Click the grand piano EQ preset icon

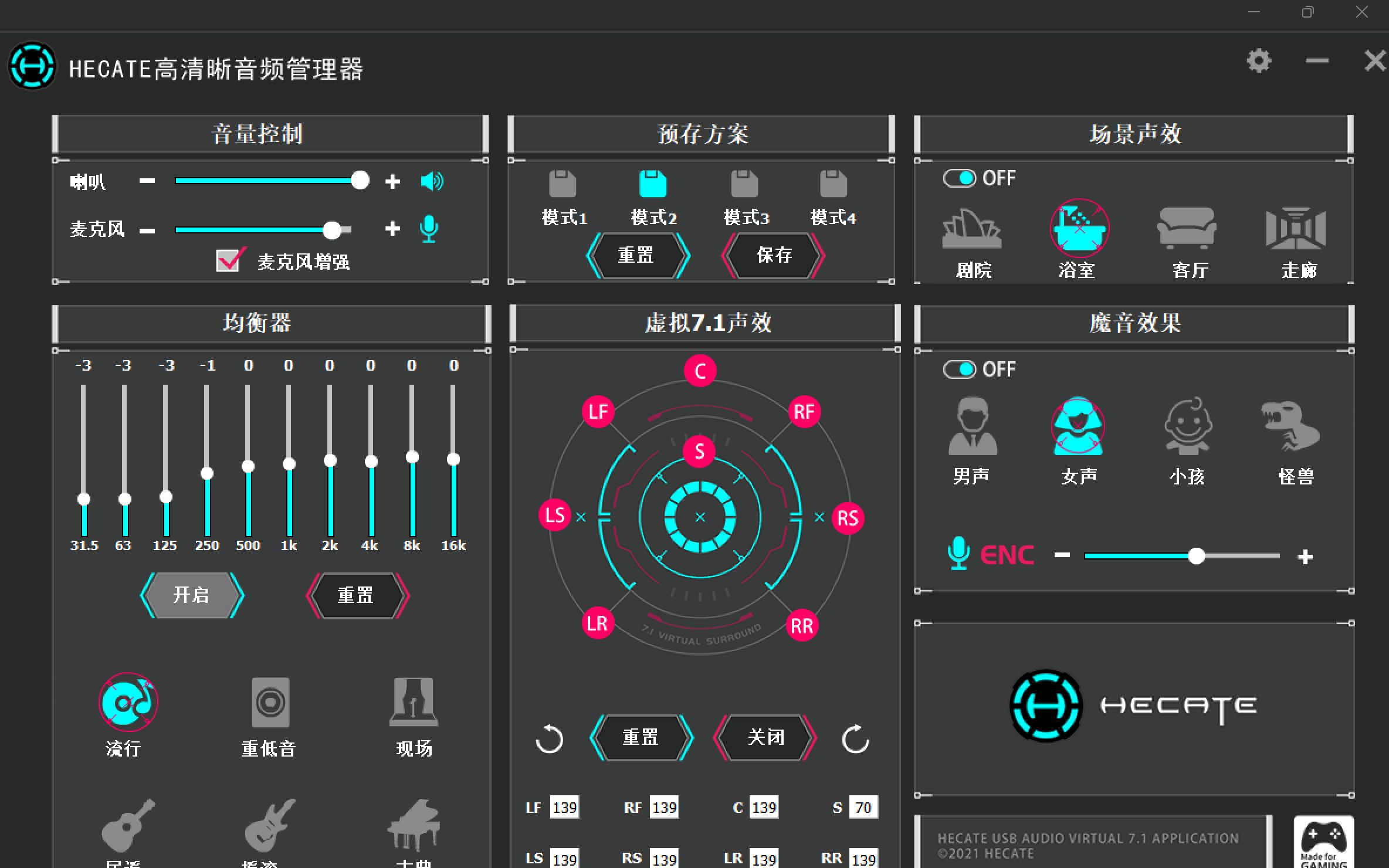click(414, 825)
